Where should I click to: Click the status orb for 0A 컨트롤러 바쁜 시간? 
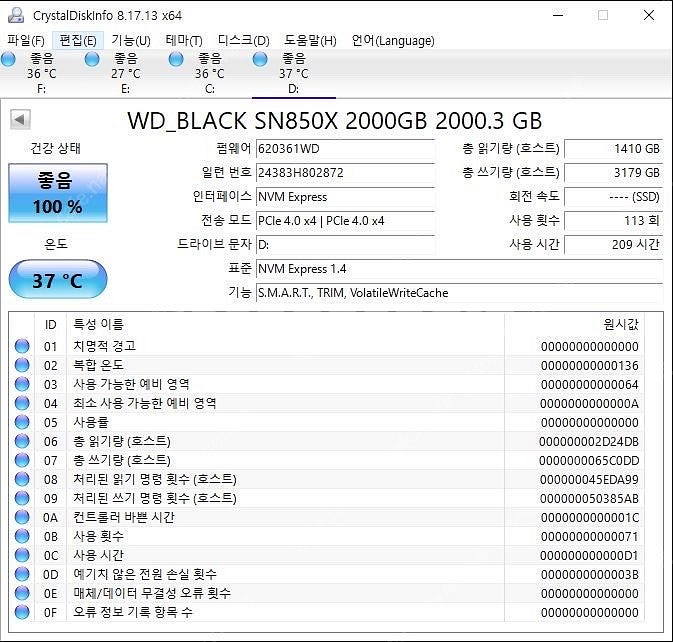(x=22, y=517)
